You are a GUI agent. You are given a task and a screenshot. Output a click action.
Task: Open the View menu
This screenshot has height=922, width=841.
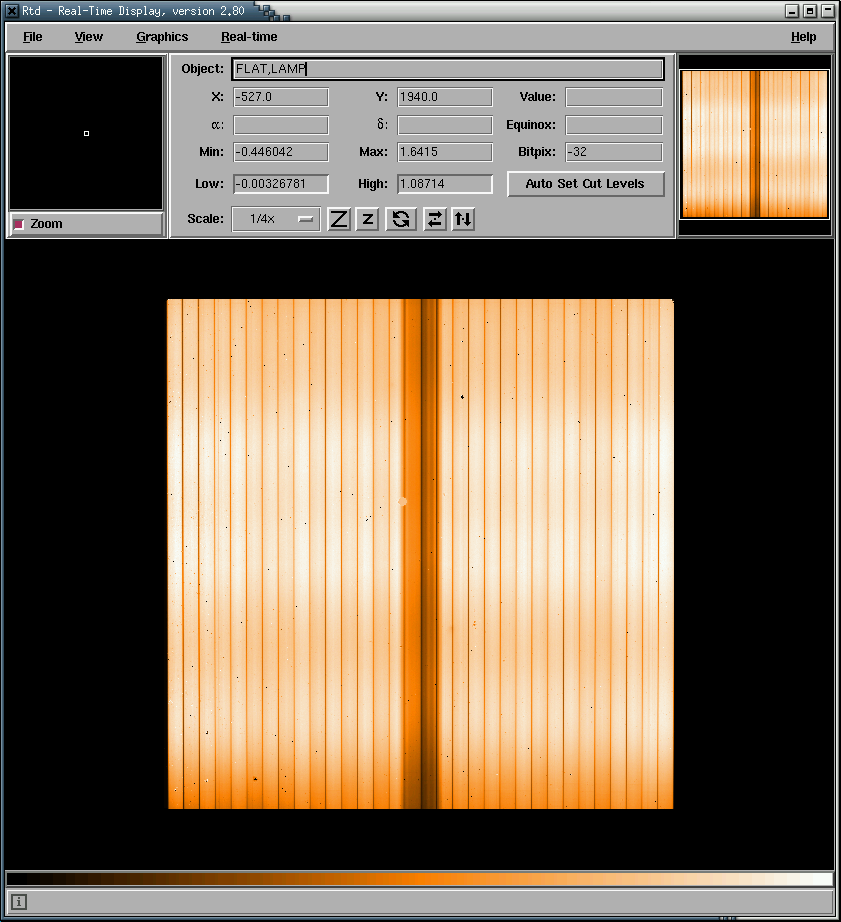(x=88, y=37)
